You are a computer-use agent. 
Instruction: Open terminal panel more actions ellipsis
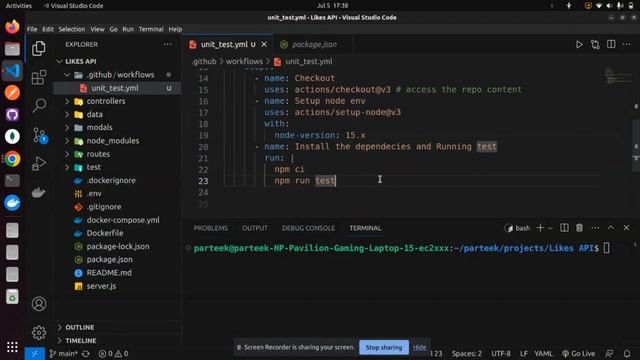pyautogui.click(x=595, y=228)
